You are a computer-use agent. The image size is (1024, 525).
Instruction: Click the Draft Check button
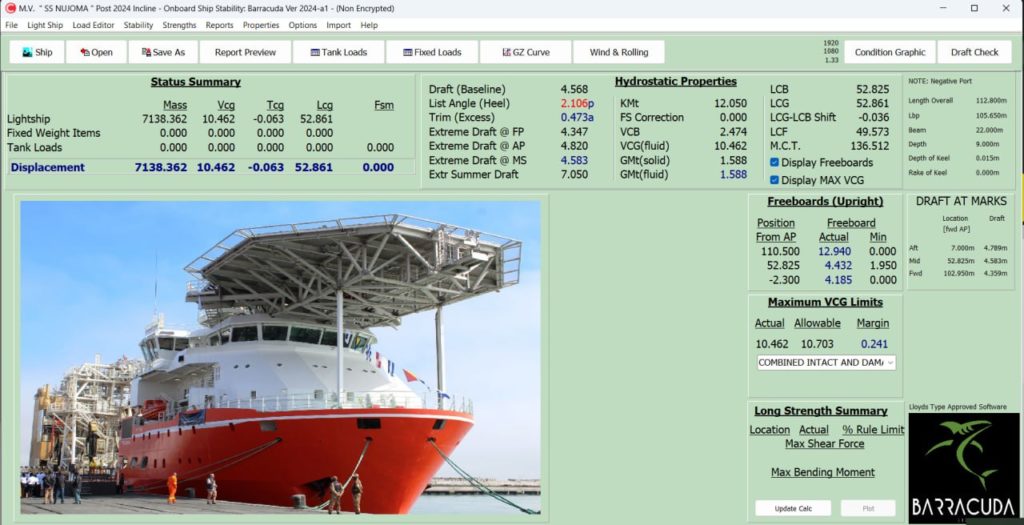click(x=974, y=52)
